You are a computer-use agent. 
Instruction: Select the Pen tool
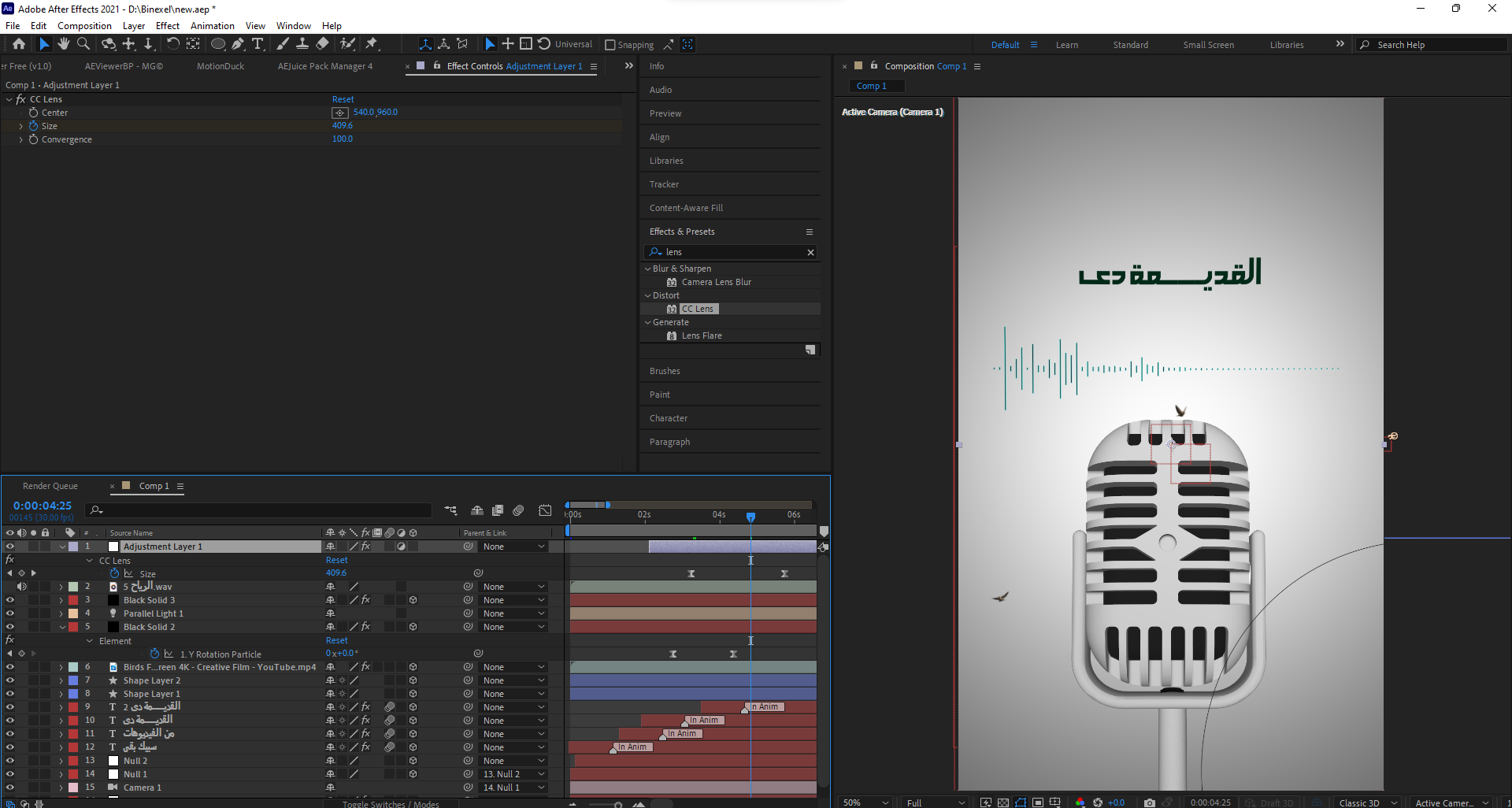238,44
